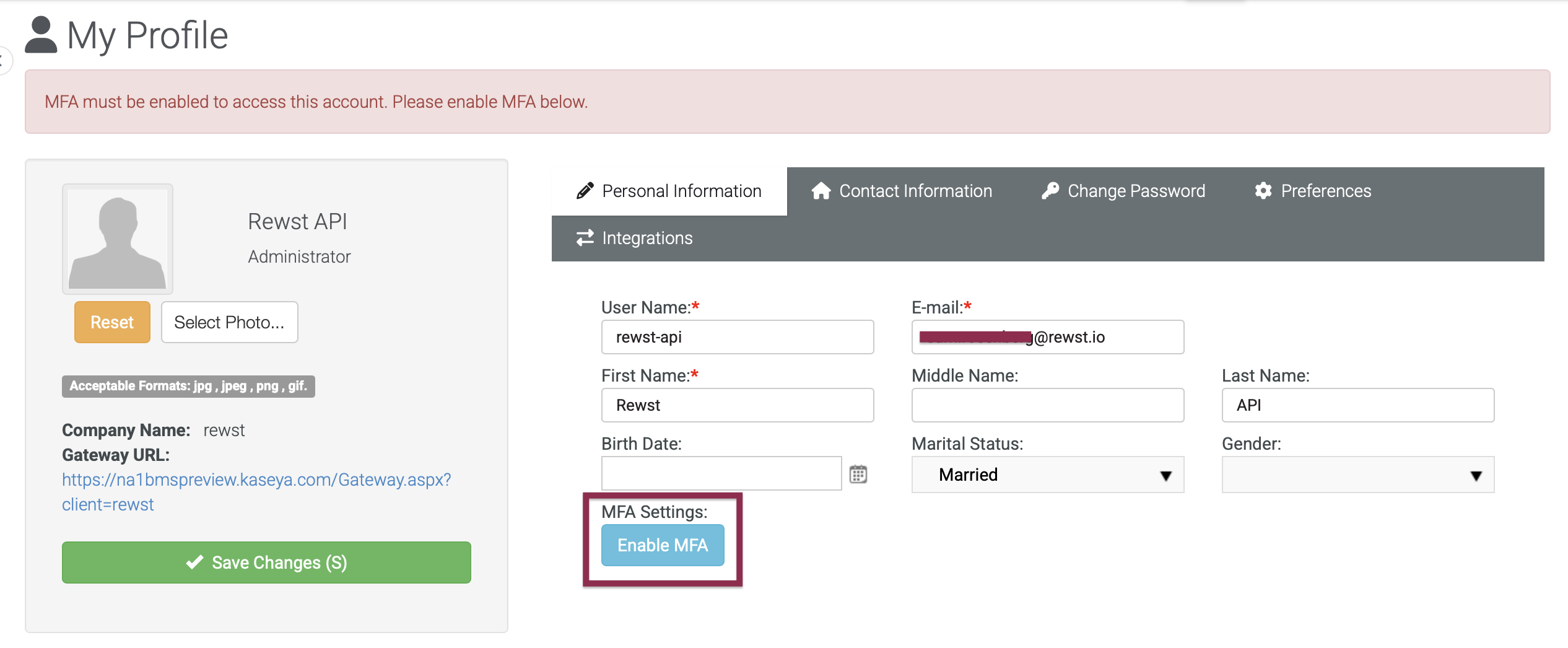Click the pencil icon on Personal Information

(x=585, y=191)
